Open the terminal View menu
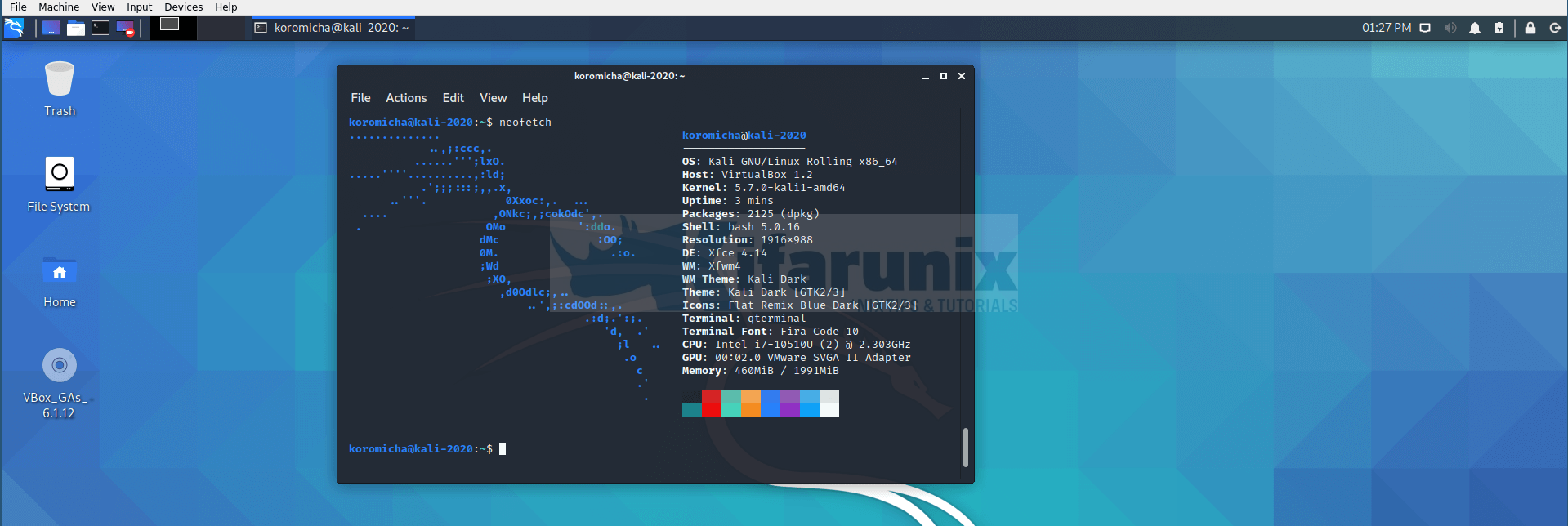 pos(494,98)
